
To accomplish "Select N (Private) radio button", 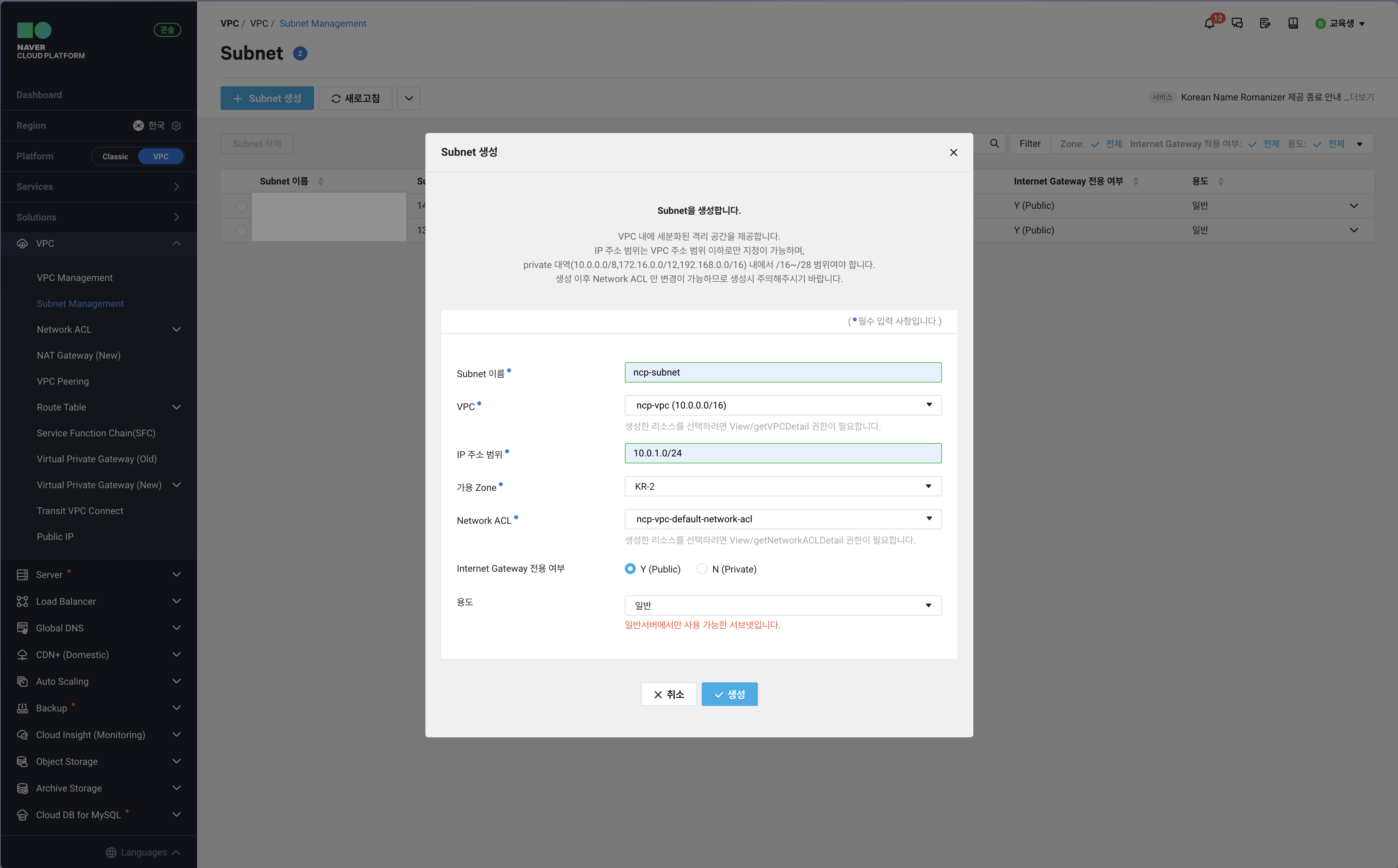I will click(702, 568).
